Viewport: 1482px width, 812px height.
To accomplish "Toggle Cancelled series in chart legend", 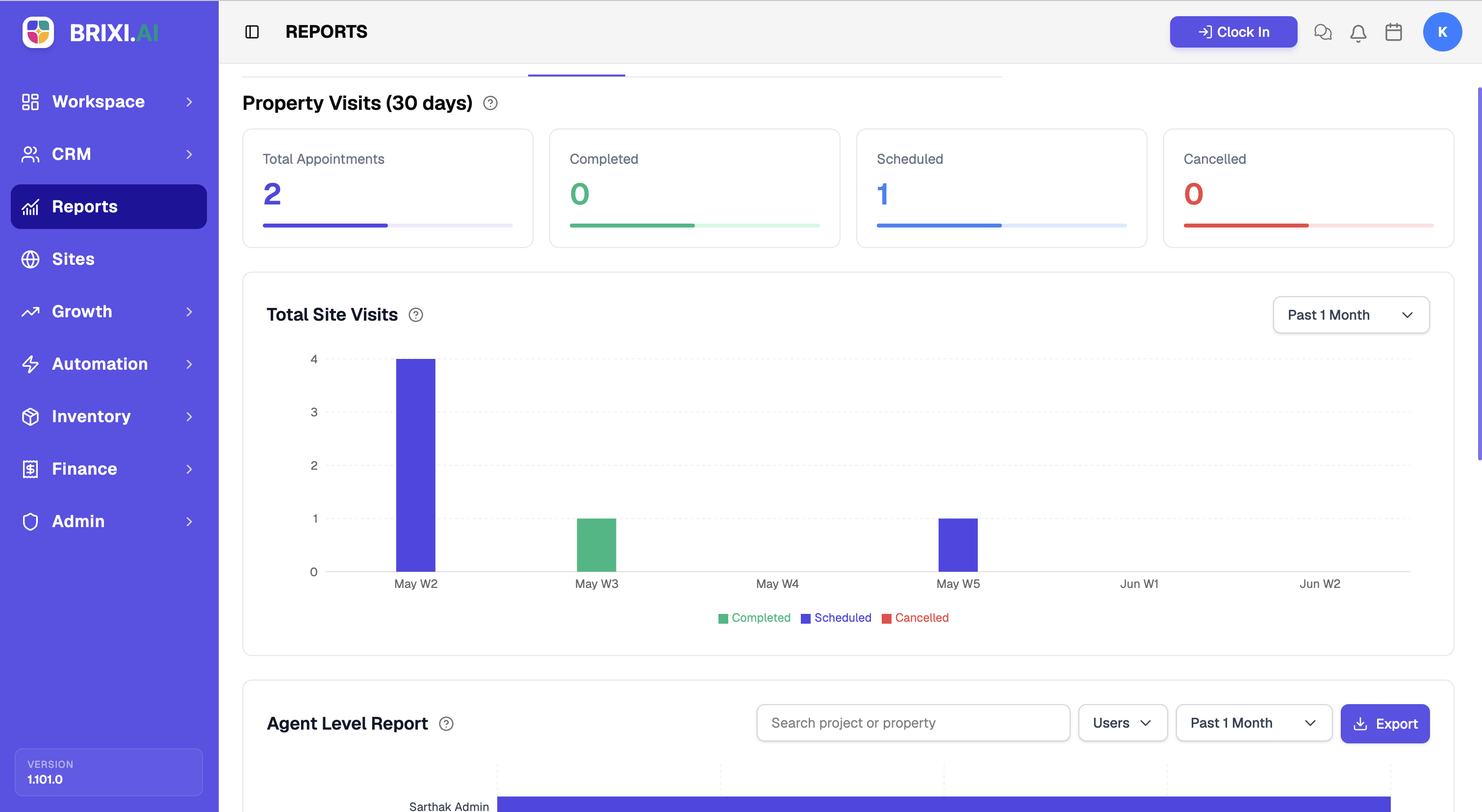I will coord(915,618).
